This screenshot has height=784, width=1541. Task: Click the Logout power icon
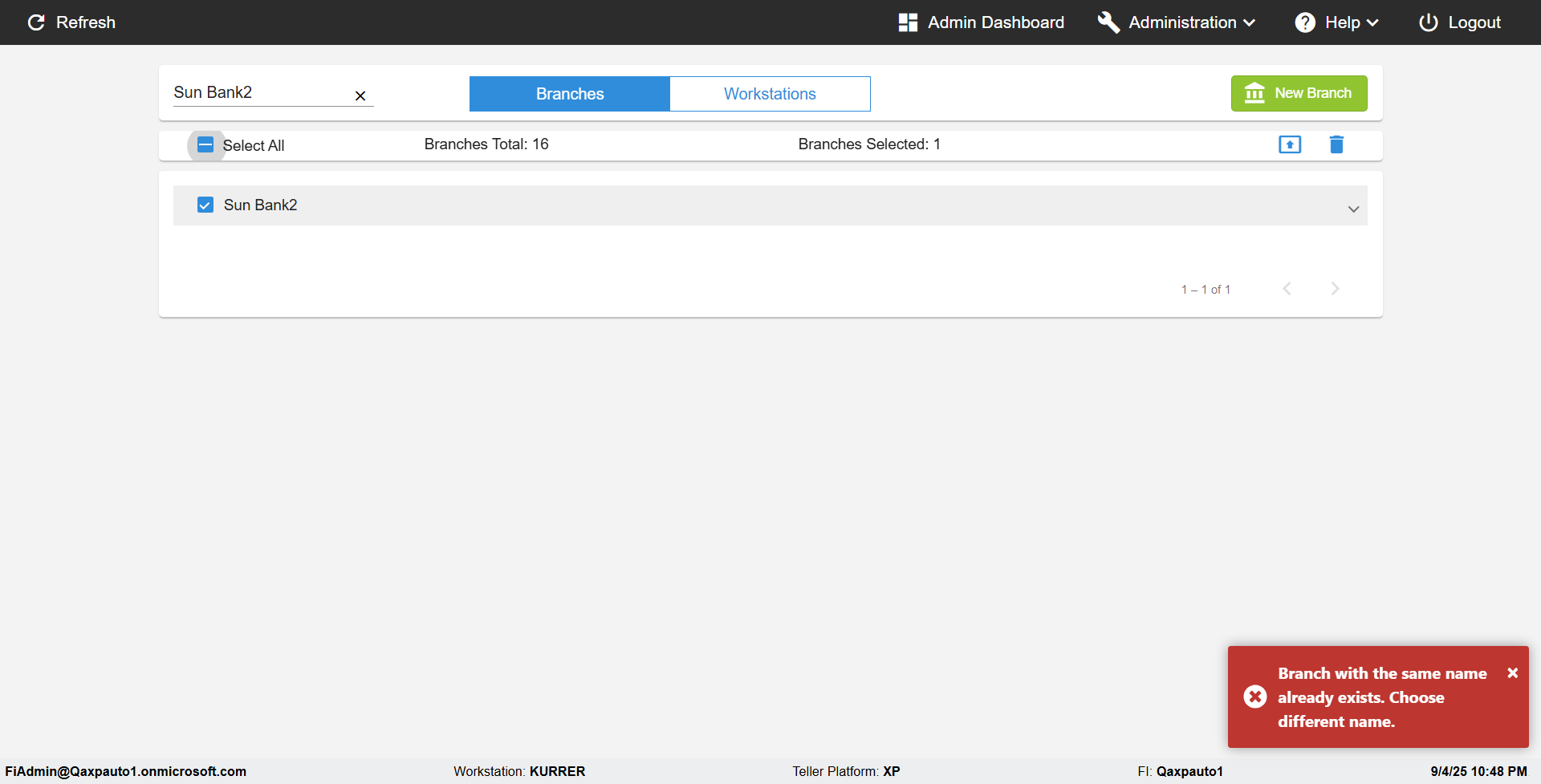1429,22
